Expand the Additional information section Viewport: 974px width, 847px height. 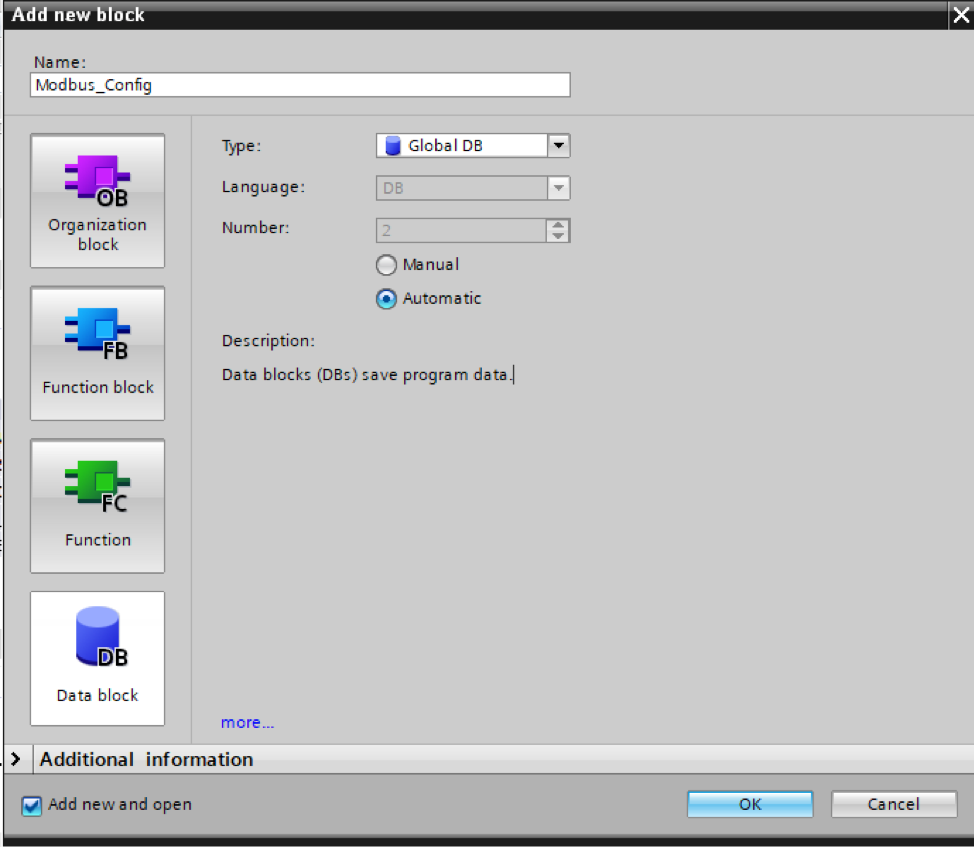click(17, 759)
